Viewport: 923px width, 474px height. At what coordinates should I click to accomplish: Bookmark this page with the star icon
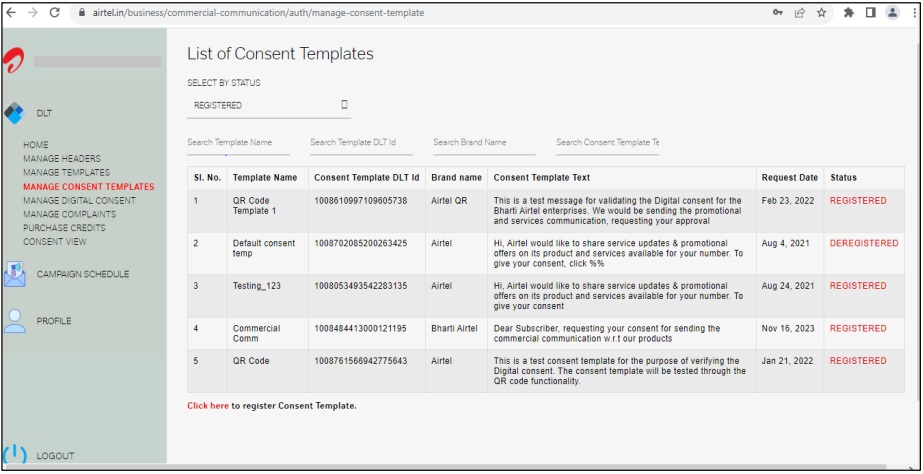[821, 13]
